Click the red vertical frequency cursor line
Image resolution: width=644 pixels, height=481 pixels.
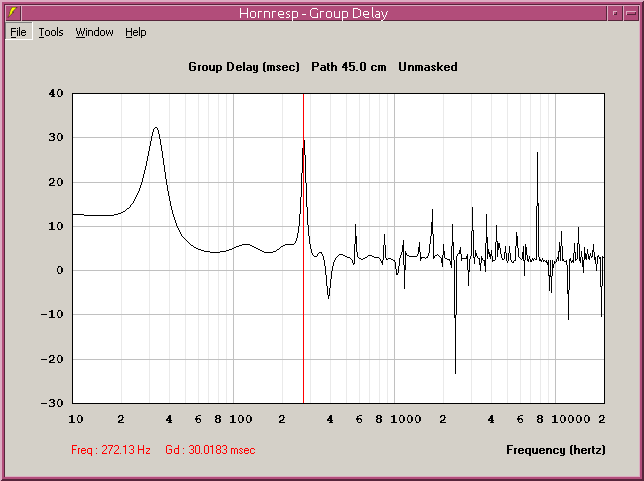304,248
